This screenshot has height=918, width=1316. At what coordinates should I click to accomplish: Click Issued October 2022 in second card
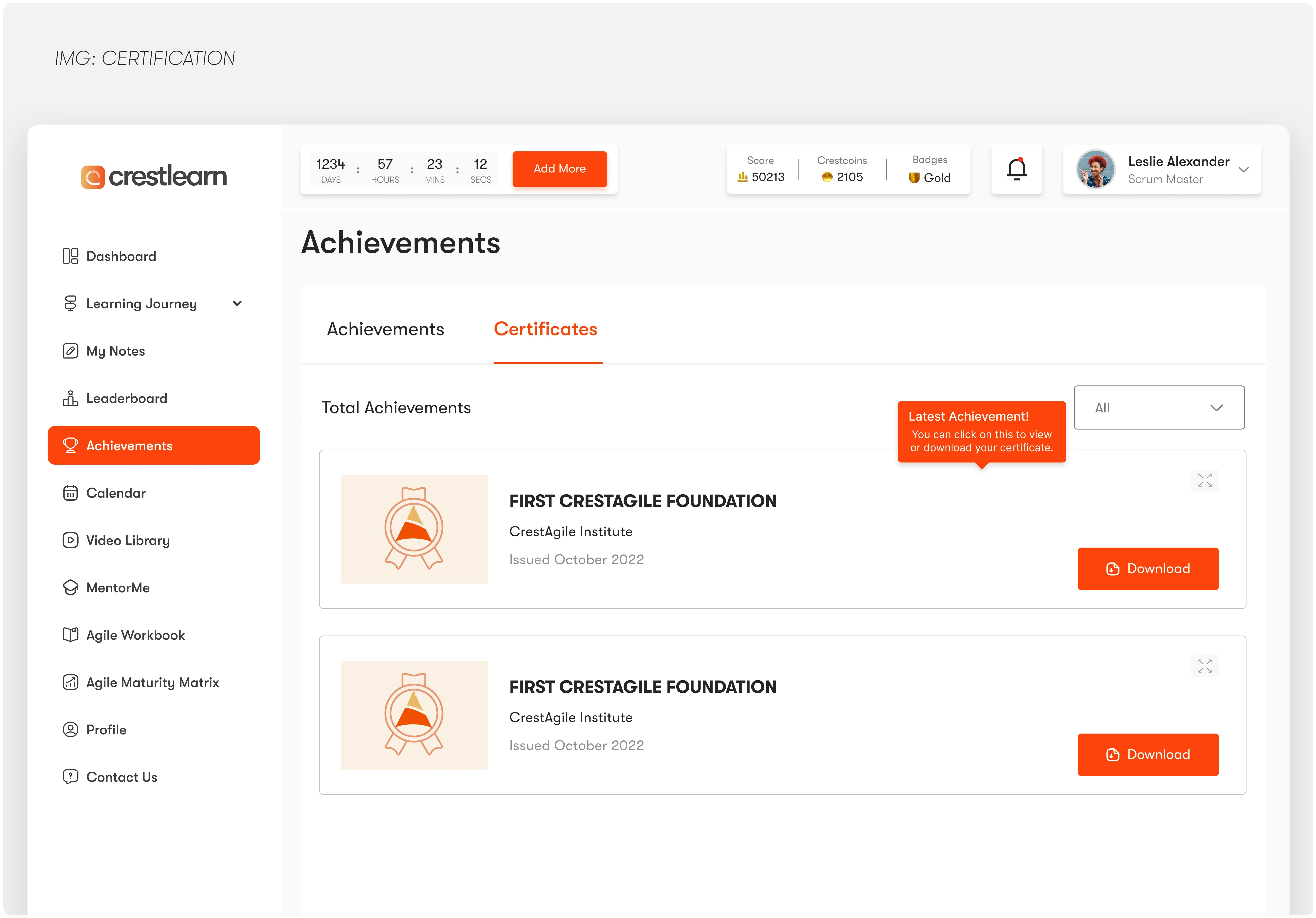tap(577, 745)
